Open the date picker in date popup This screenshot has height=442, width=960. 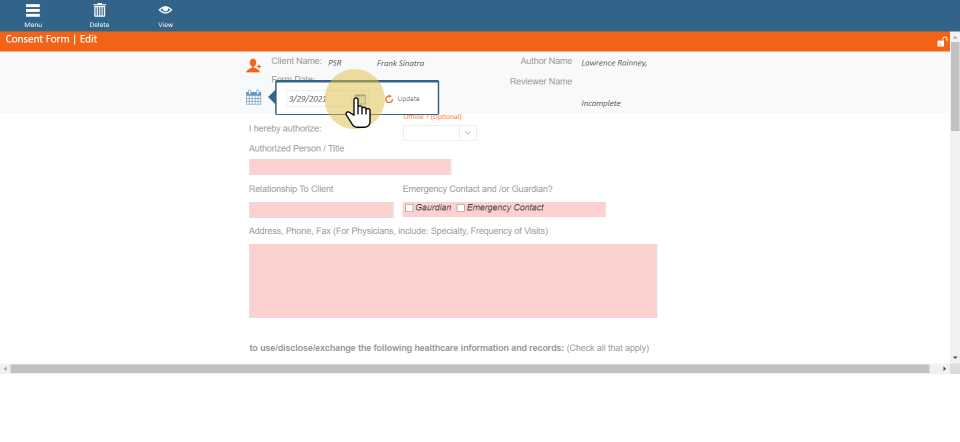pyautogui.click(x=360, y=99)
